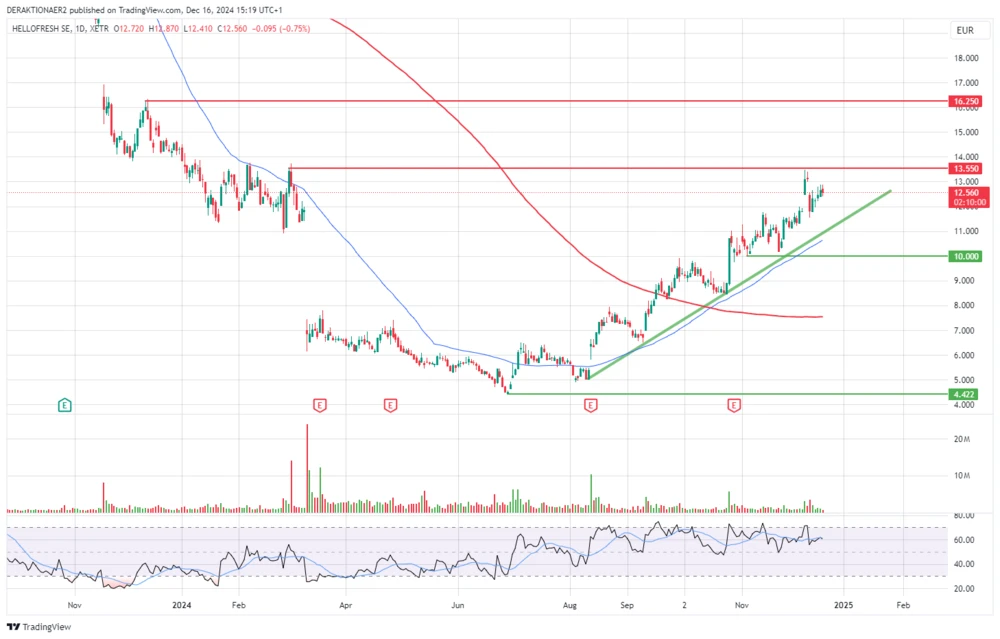The image size is (1000, 639).
Task: Click the TradingView logo at bottom left
Action: tap(40, 627)
